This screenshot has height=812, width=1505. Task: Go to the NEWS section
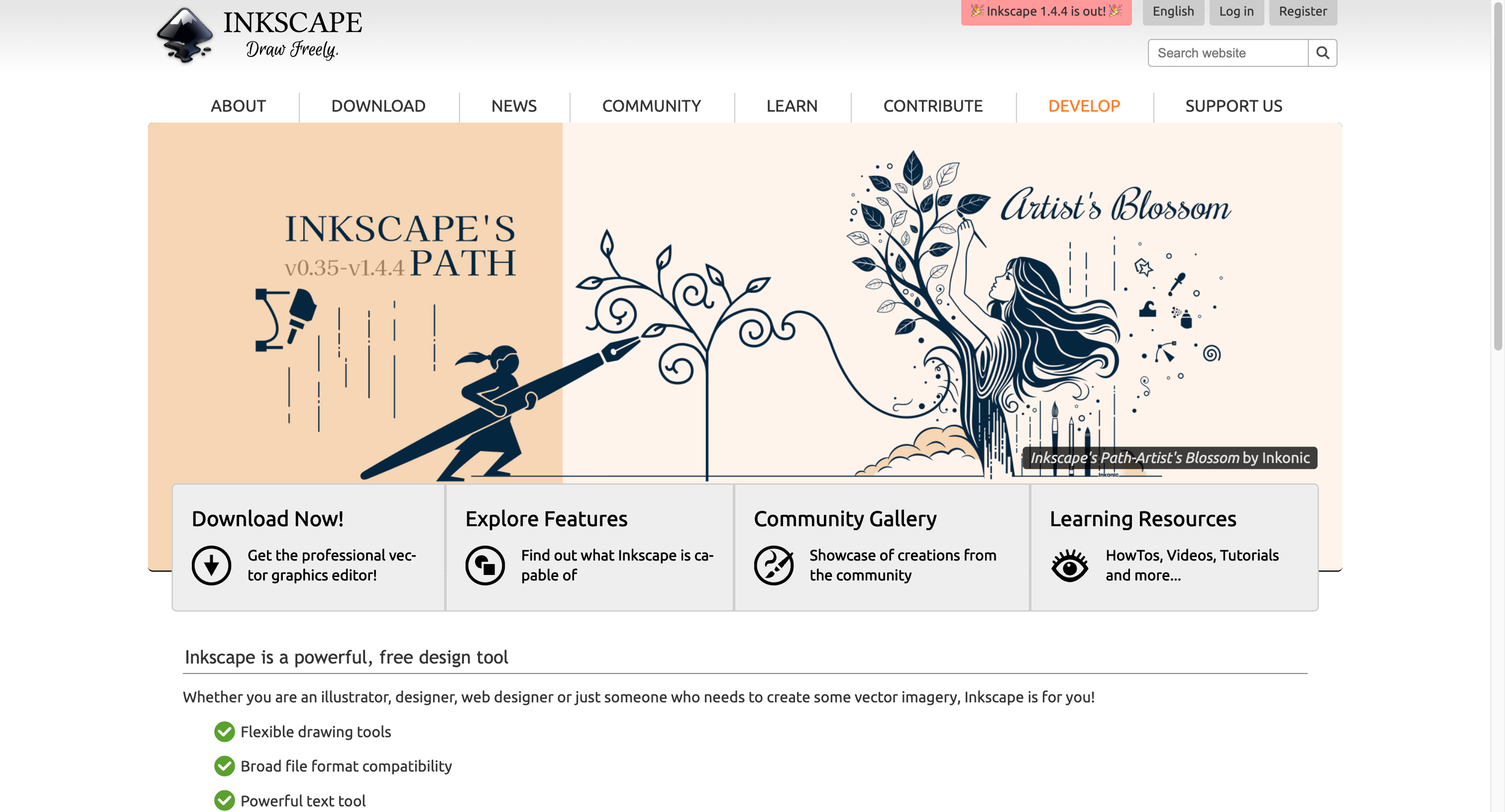tap(513, 106)
